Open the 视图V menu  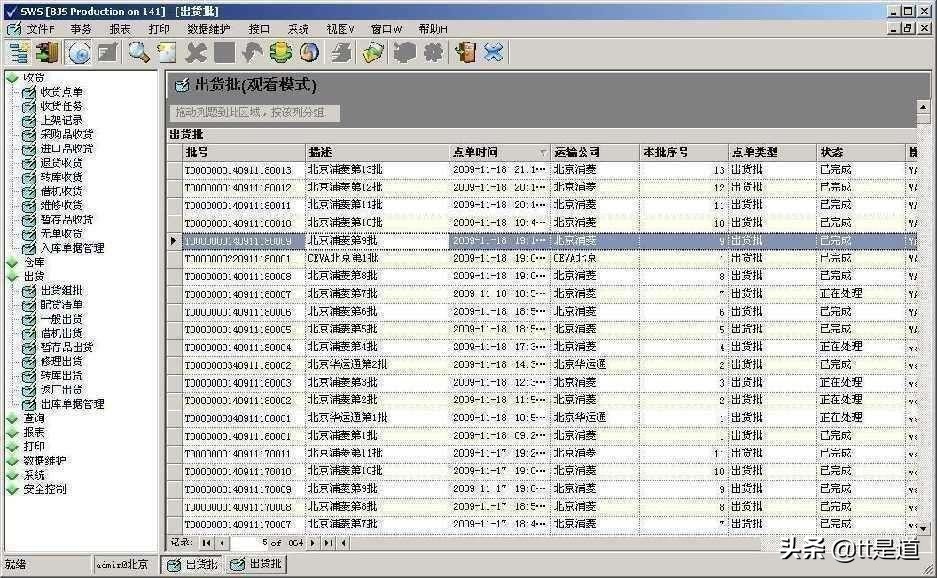(340, 29)
